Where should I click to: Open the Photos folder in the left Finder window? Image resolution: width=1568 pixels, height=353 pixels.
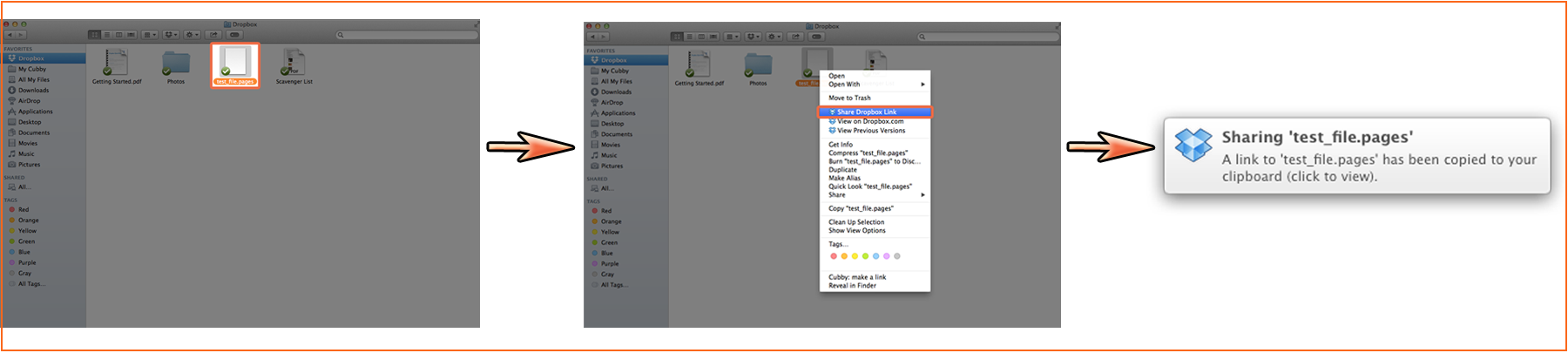coord(176,64)
